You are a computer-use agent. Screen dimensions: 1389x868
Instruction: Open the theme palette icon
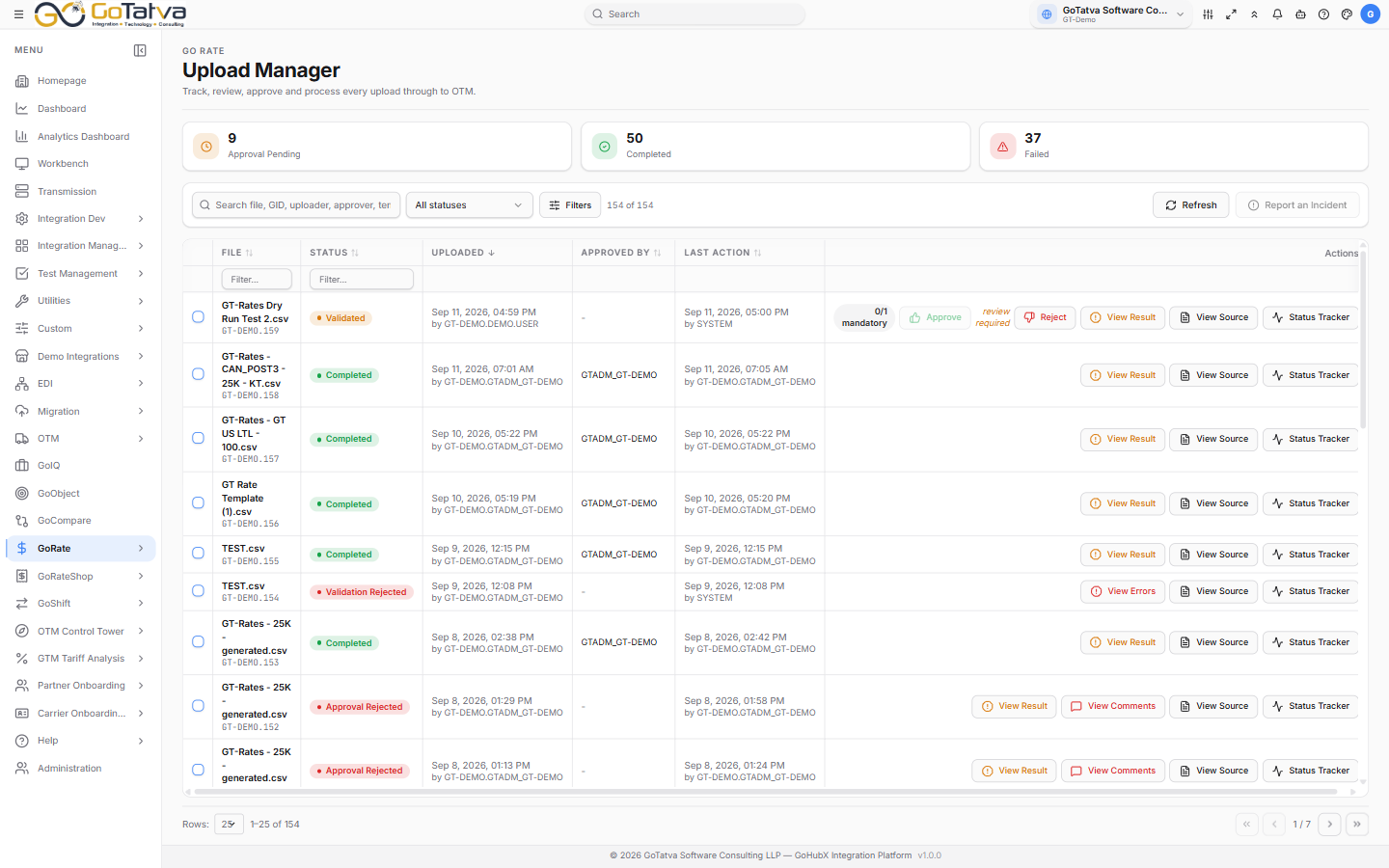[1347, 14]
